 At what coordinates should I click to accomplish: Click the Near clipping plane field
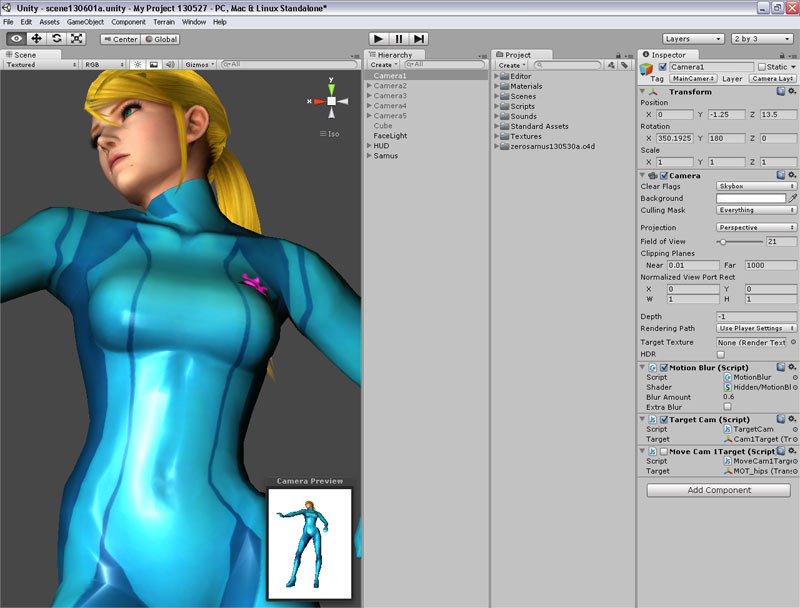point(692,265)
